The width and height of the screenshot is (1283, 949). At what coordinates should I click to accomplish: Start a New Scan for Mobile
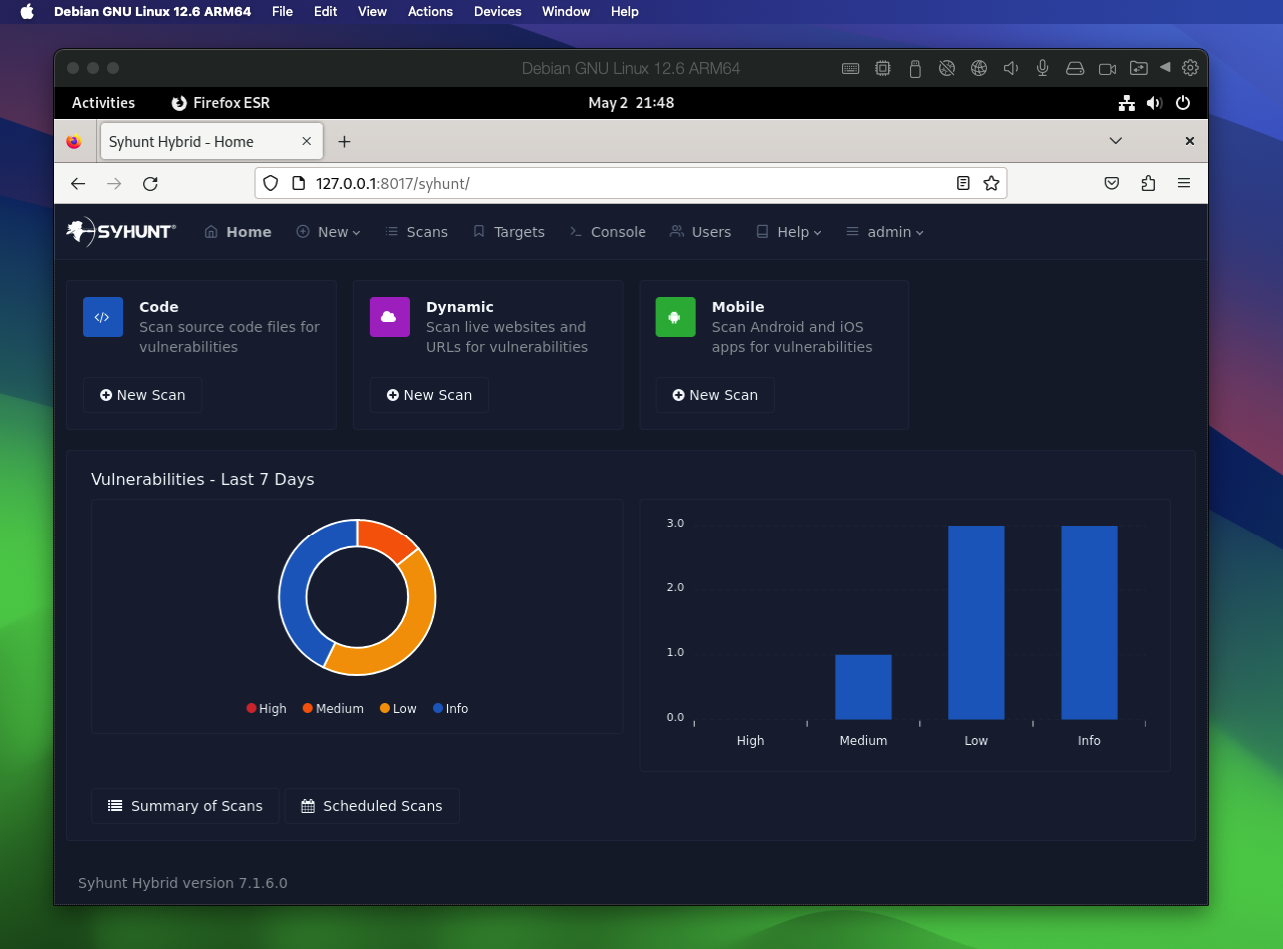[x=715, y=395]
